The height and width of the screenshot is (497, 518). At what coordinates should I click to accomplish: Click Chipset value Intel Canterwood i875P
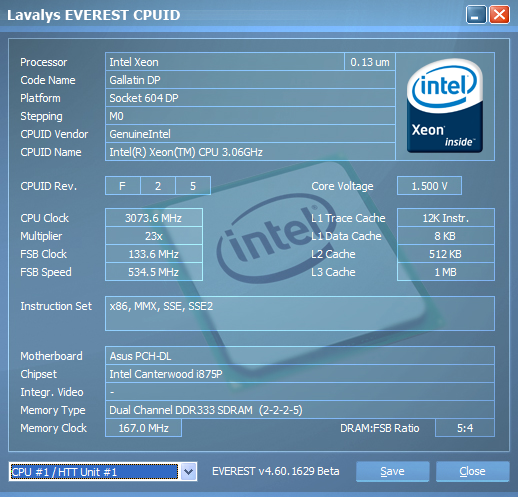(x=300, y=374)
